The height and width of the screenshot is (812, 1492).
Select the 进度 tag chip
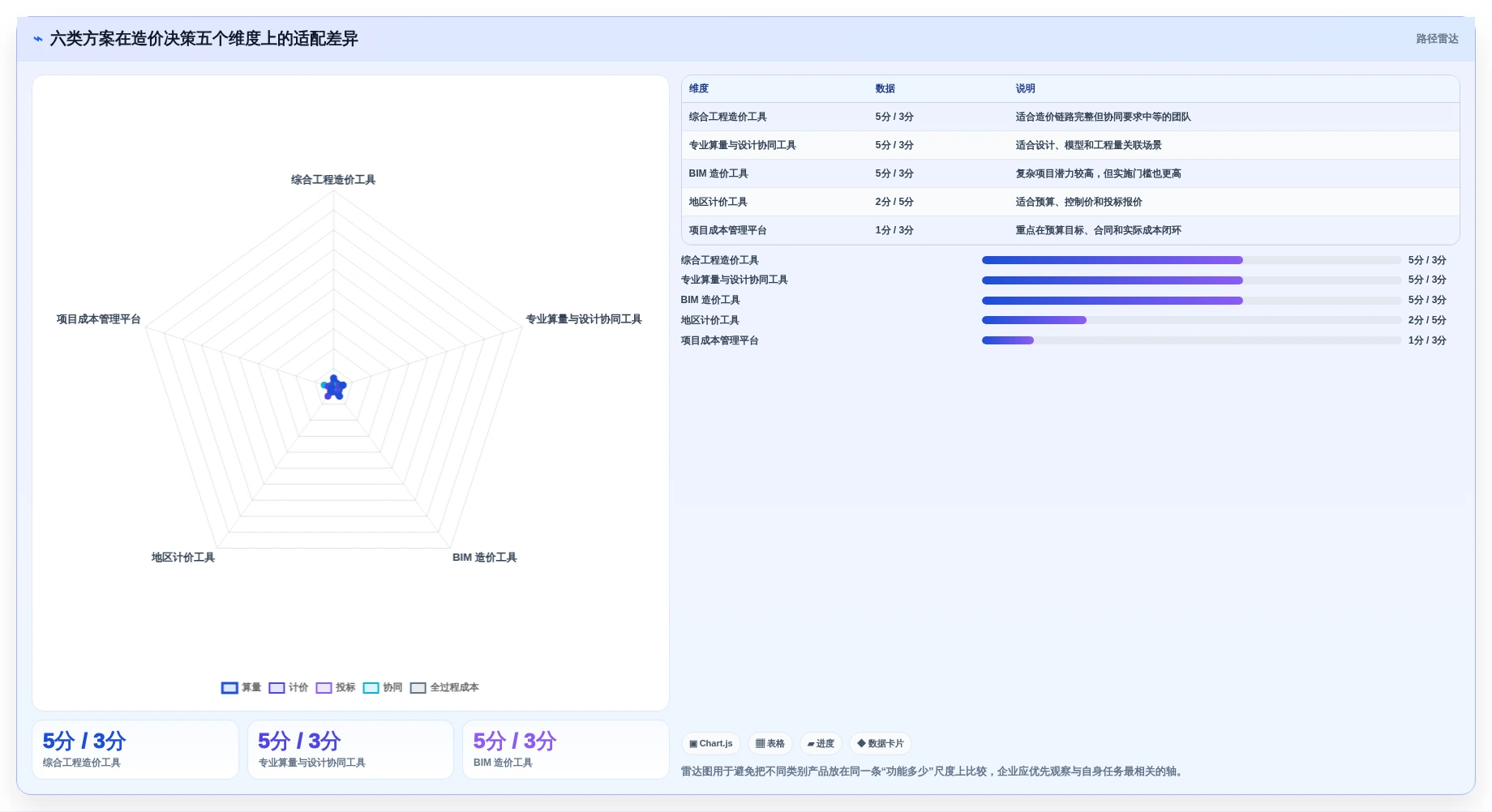click(821, 743)
